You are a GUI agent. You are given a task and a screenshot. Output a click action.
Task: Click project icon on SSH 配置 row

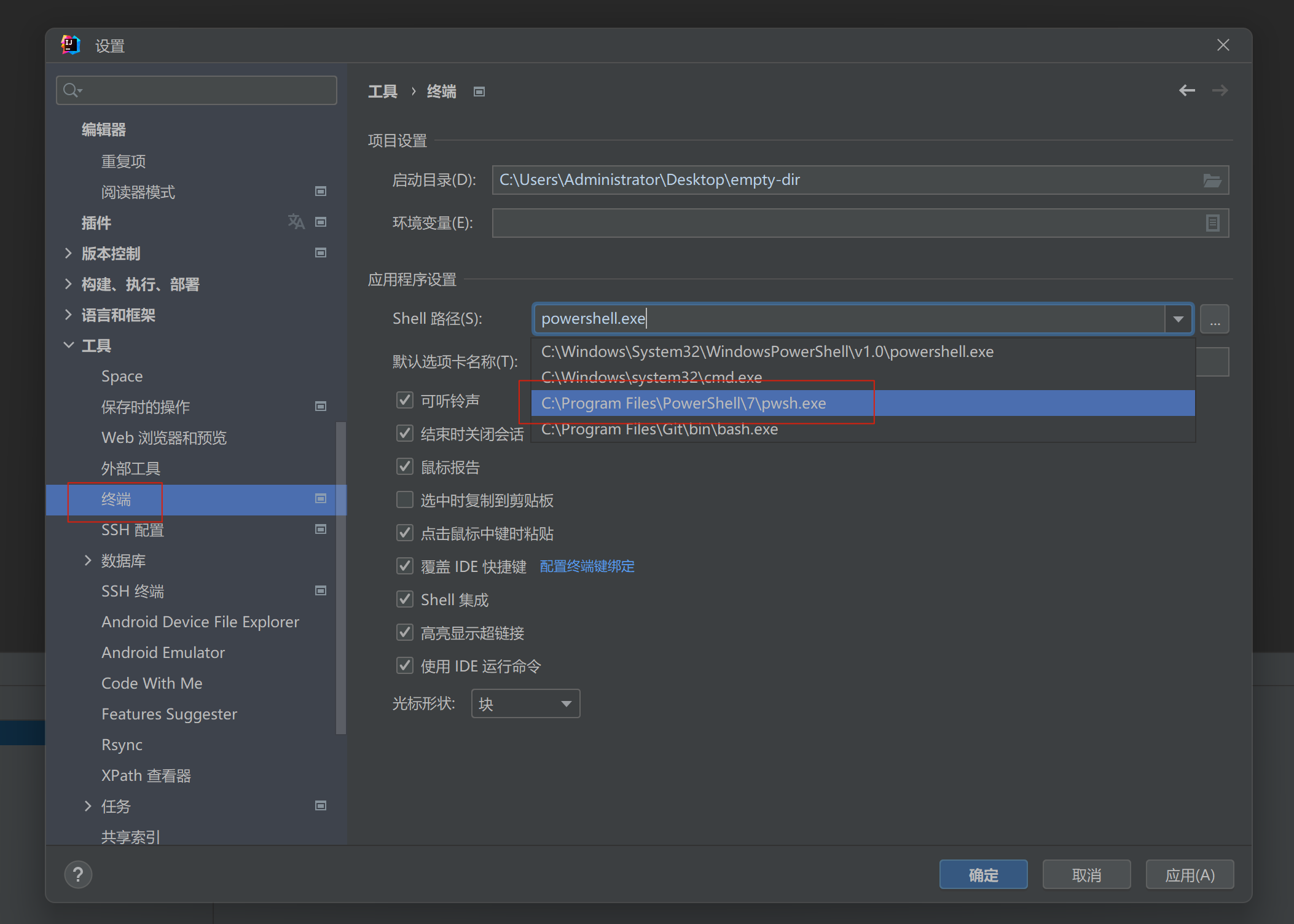coord(321,529)
